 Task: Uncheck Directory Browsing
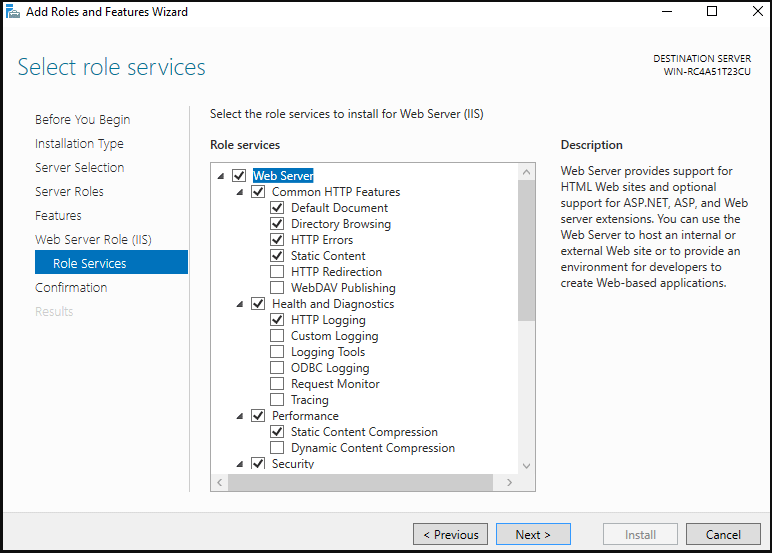277,224
